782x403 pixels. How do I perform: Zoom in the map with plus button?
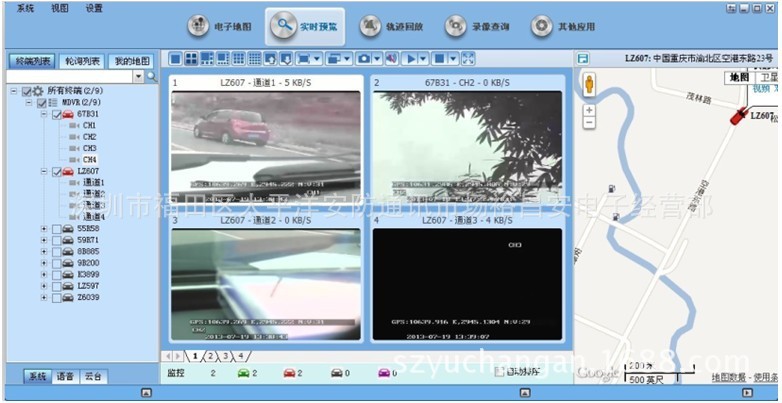(589, 110)
